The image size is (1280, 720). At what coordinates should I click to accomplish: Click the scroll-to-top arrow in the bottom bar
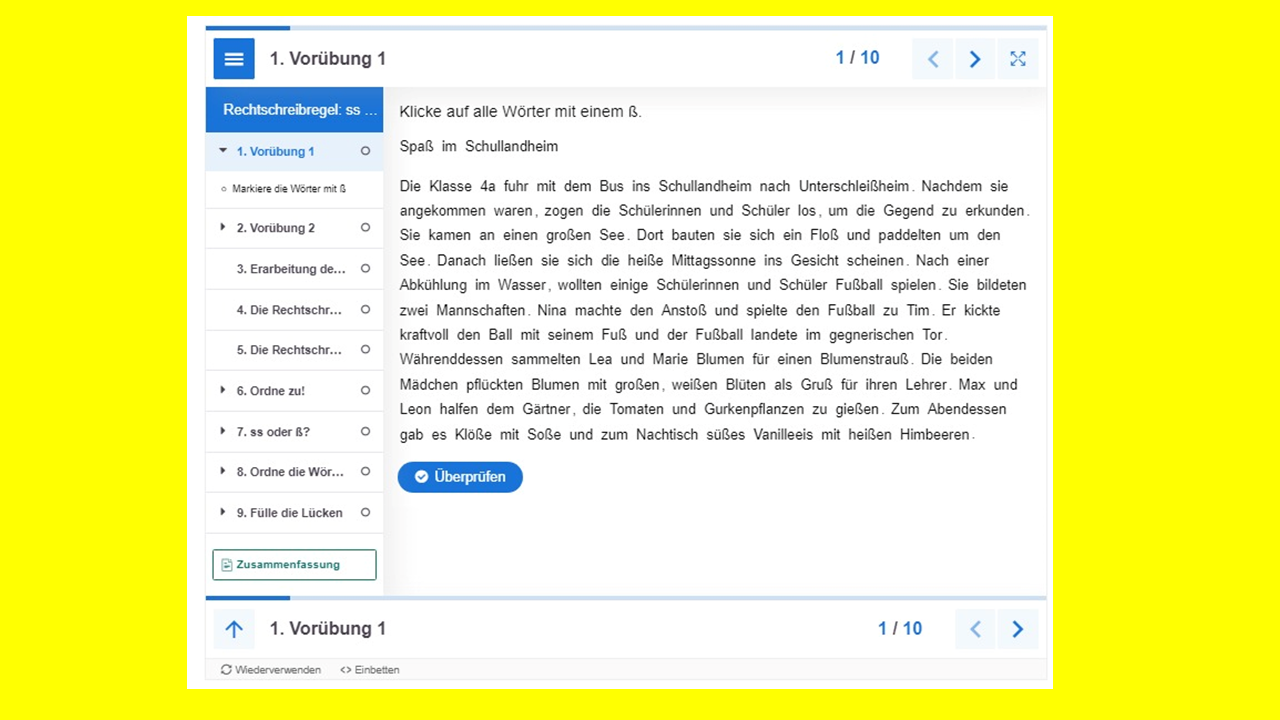[x=234, y=629]
